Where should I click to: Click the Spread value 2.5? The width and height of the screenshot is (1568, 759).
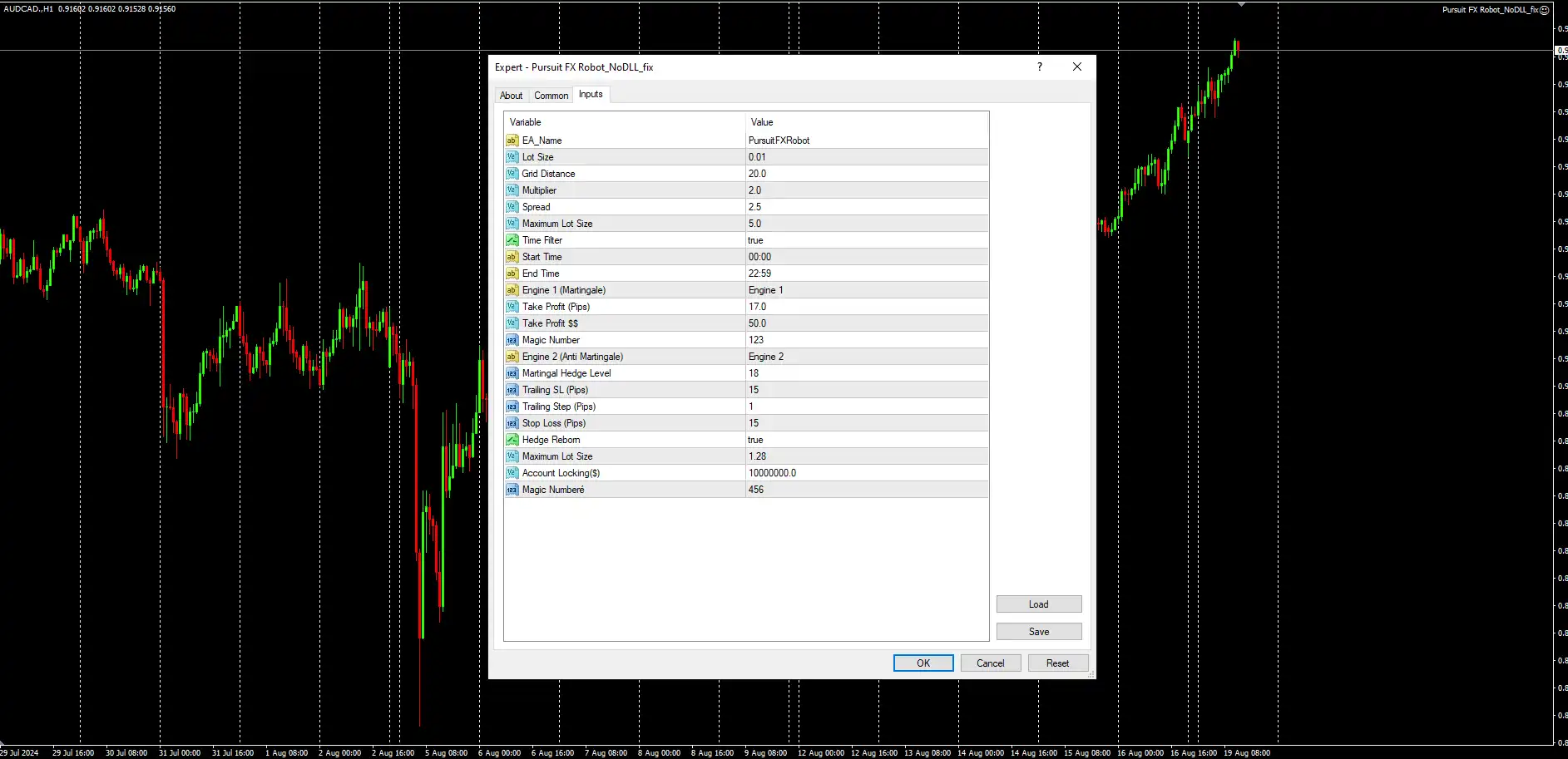coord(754,207)
